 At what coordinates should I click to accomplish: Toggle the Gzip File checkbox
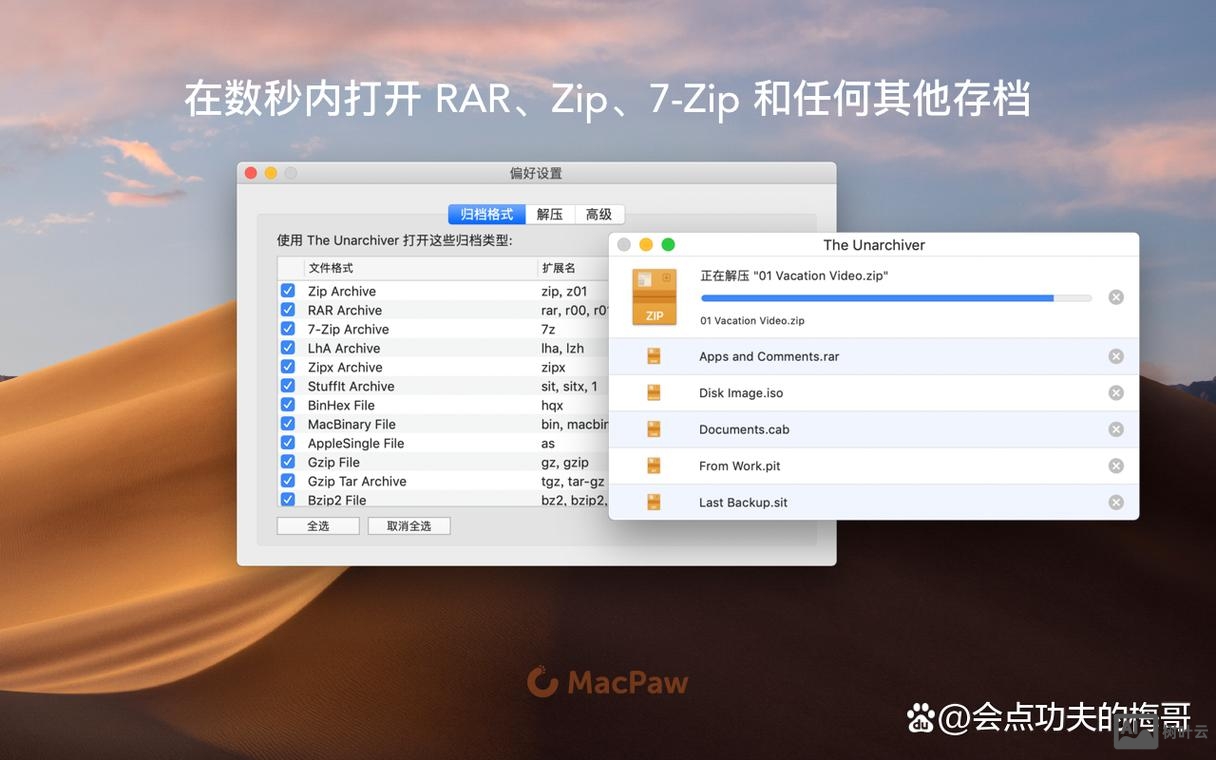click(288, 462)
